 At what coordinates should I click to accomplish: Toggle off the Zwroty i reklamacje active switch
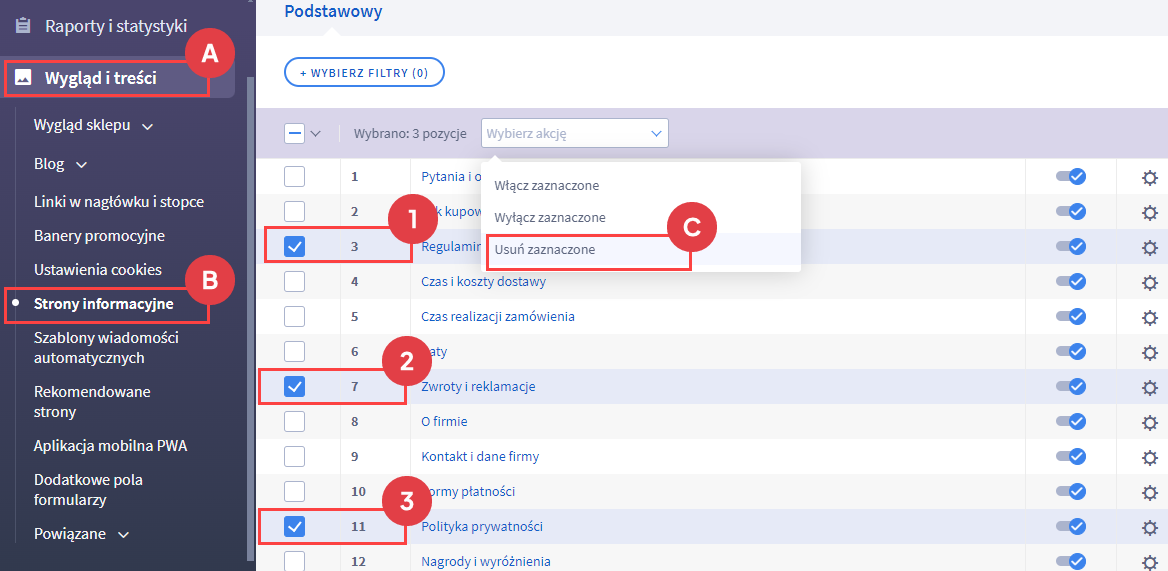point(1071,387)
